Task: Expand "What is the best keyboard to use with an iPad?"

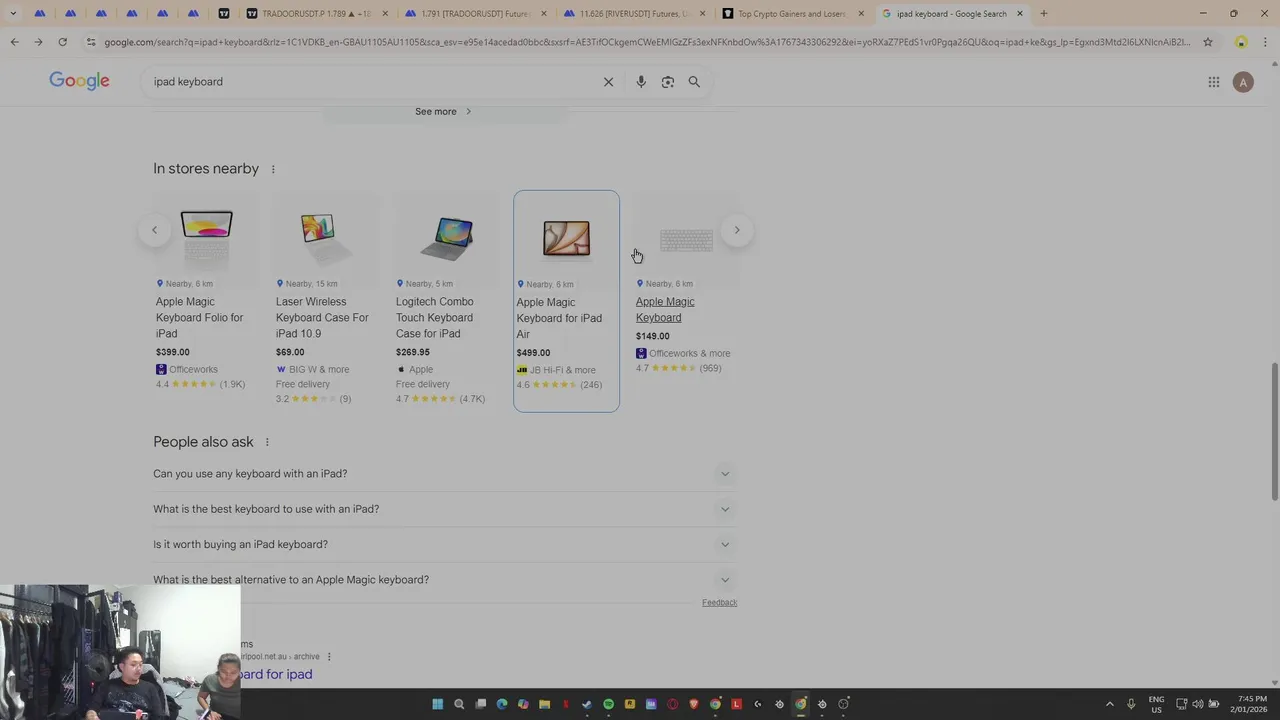Action: click(x=443, y=509)
